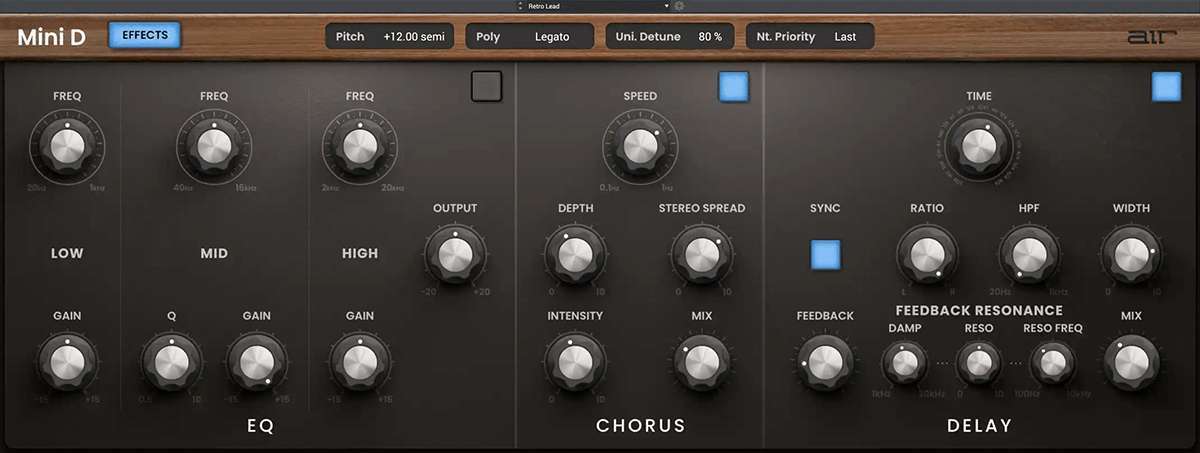Turn off the Delay section power toggle
The image size is (1200, 453).
pyautogui.click(x=1166, y=87)
